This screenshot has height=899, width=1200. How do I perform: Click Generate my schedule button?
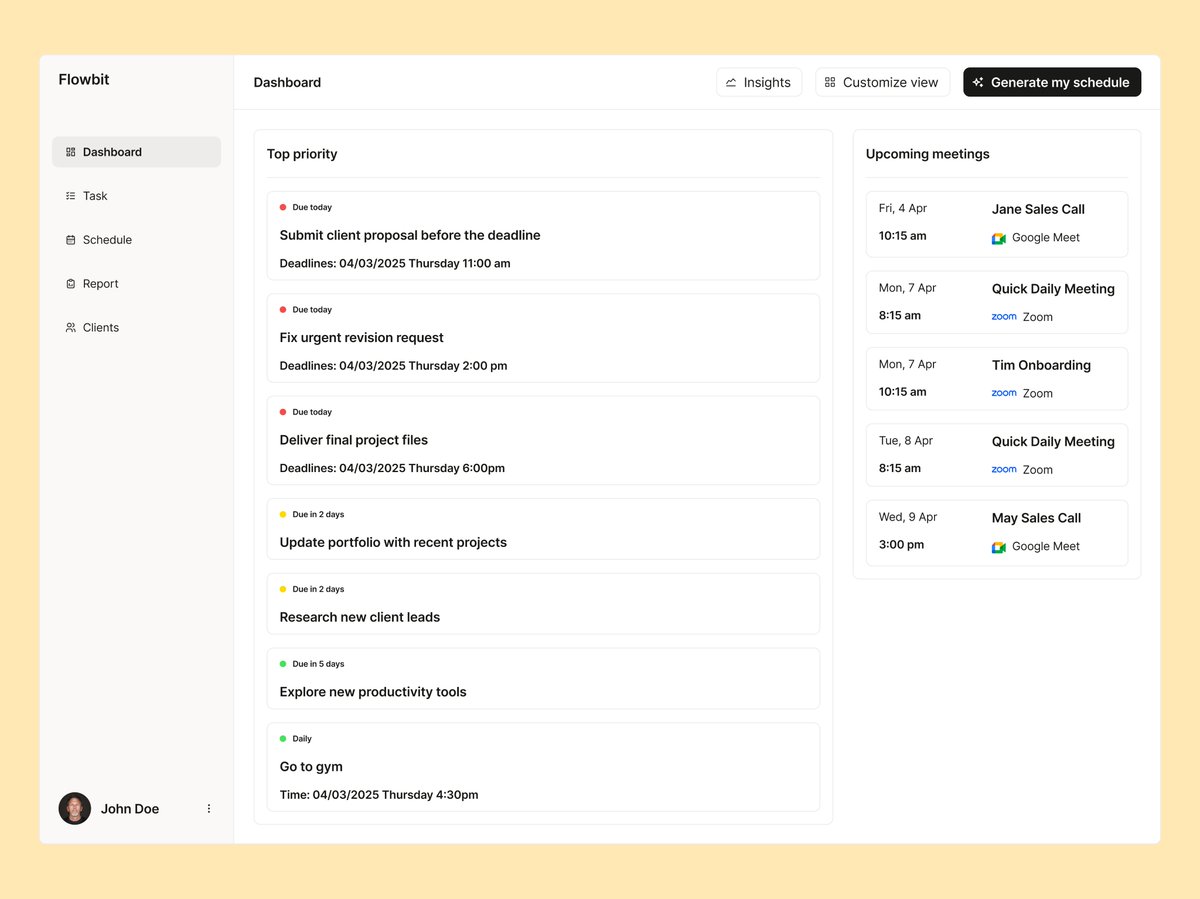click(1052, 82)
